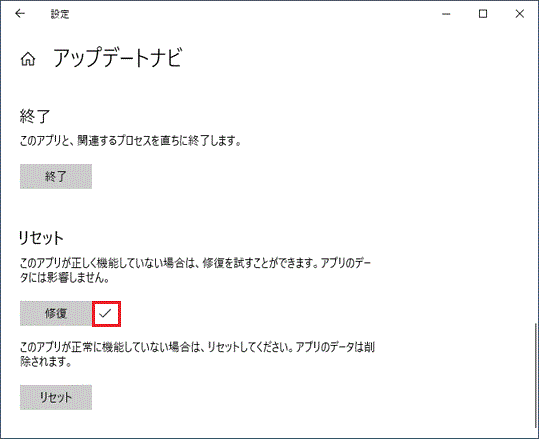Click the 修復 repair button

click(x=56, y=313)
